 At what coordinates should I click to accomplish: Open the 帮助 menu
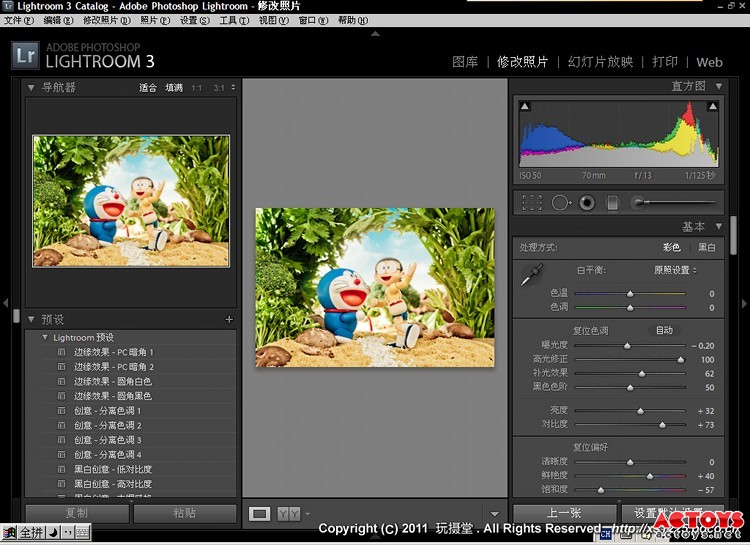click(x=353, y=20)
